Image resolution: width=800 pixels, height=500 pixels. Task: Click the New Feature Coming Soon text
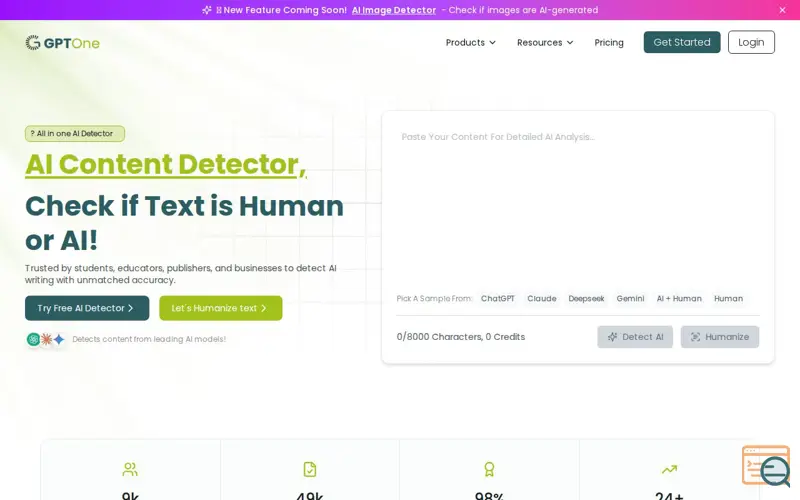(x=285, y=10)
